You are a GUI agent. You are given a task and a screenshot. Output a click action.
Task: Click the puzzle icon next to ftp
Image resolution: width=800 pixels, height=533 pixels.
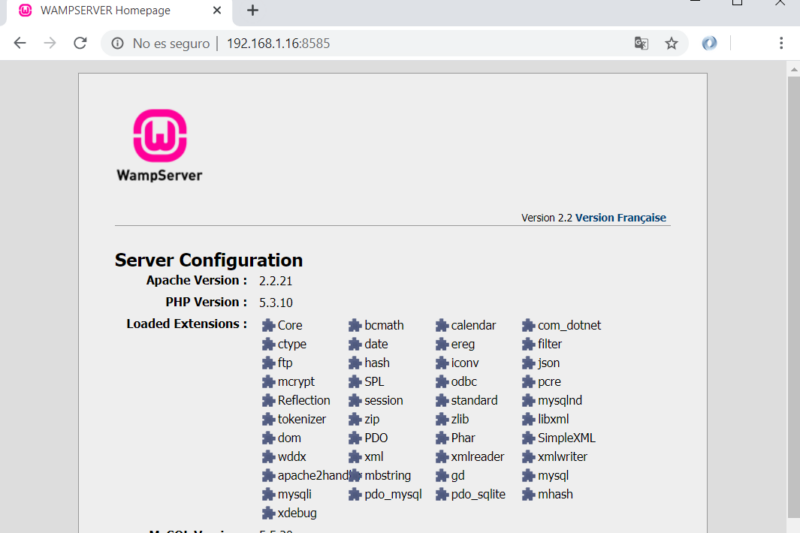click(x=268, y=363)
